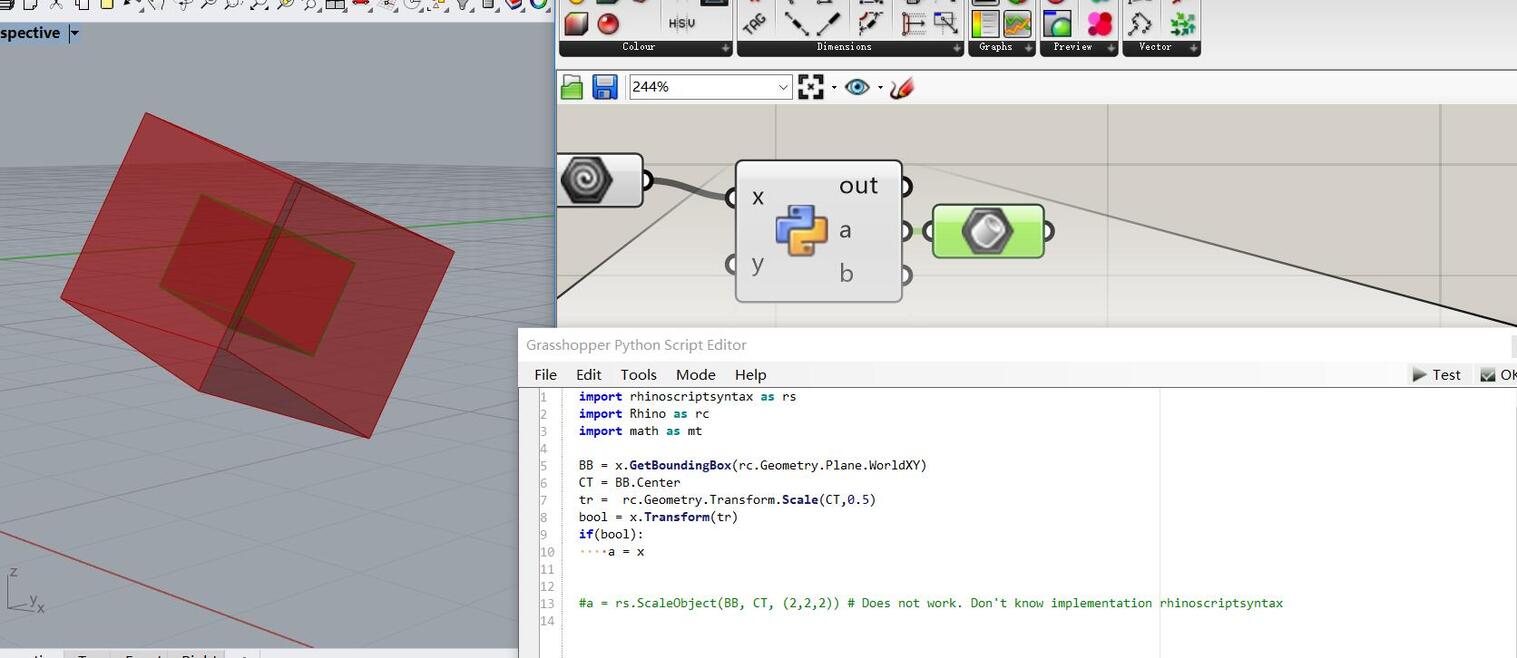Click the commented rs.ScaleObject line

930,603
